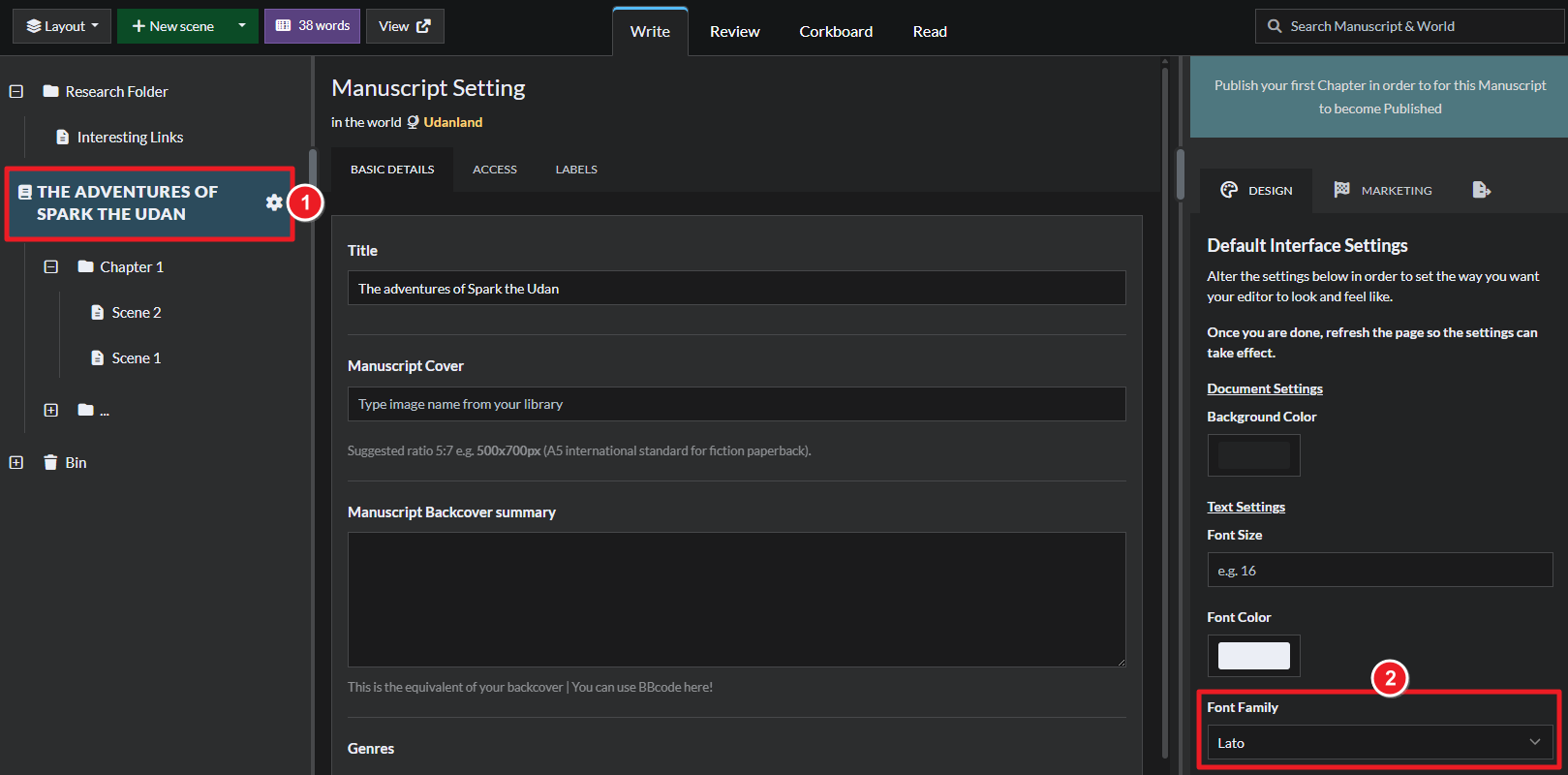Open the New scene dropdown arrow

[242, 26]
